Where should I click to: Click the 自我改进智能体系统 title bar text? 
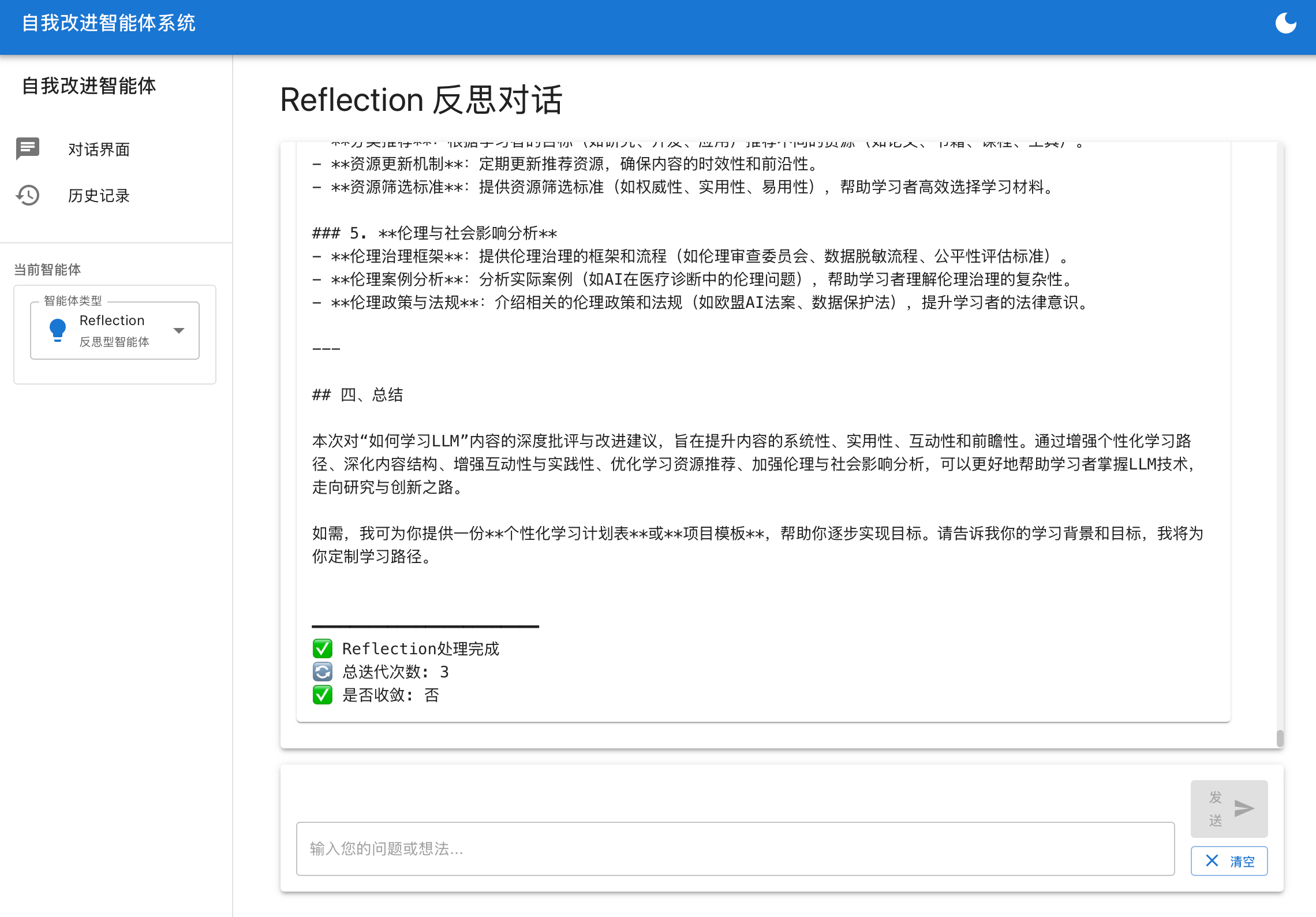pyautogui.click(x=109, y=23)
